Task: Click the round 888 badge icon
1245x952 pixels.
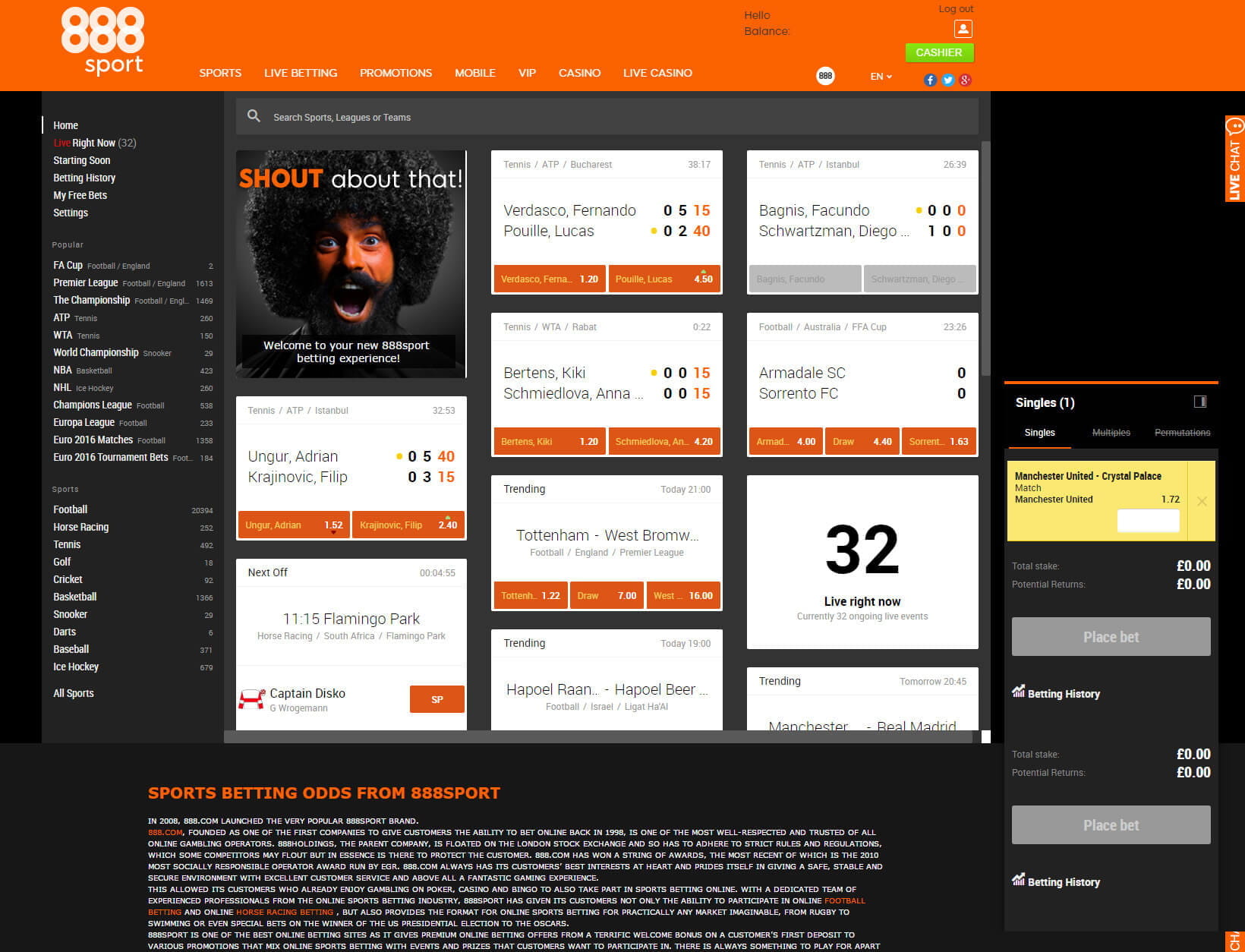Action: point(825,76)
